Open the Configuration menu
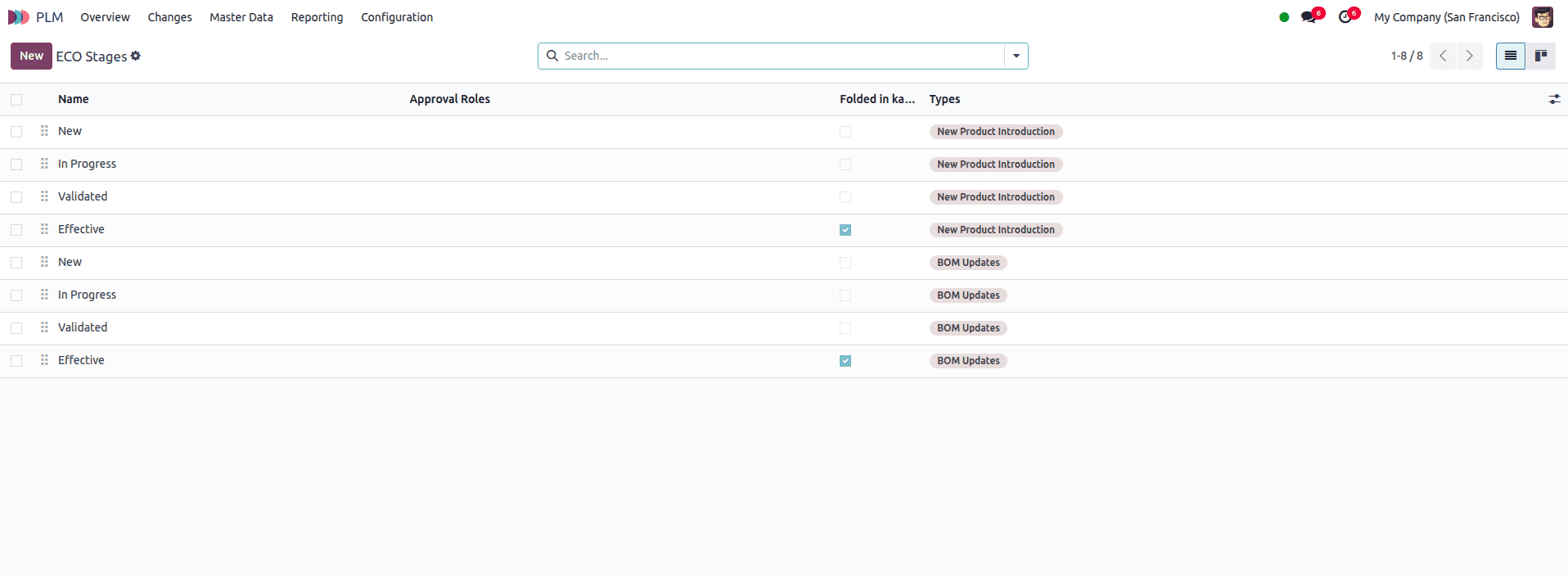The width and height of the screenshot is (1568, 577). pyautogui.click(x=397, y=17)
